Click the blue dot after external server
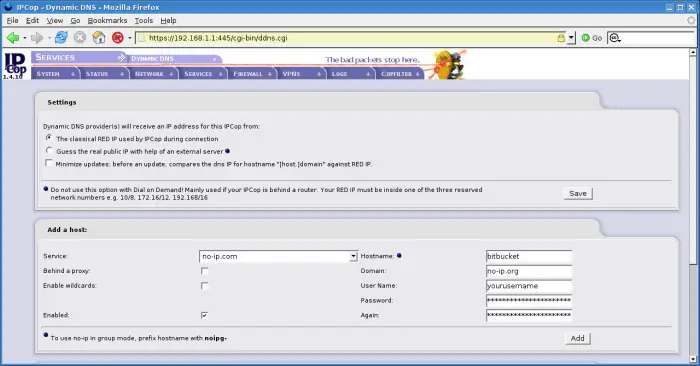 (228, 151)
